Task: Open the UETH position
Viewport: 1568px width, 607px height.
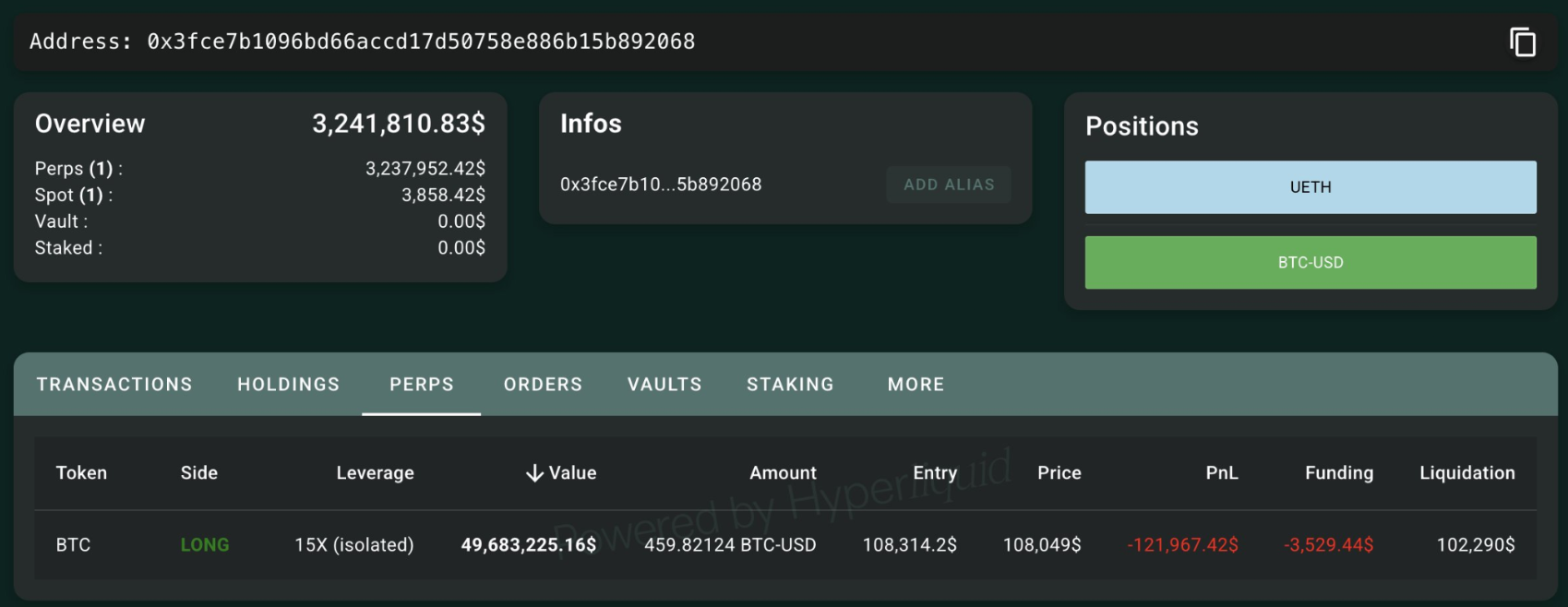Action: point(1310,186)
